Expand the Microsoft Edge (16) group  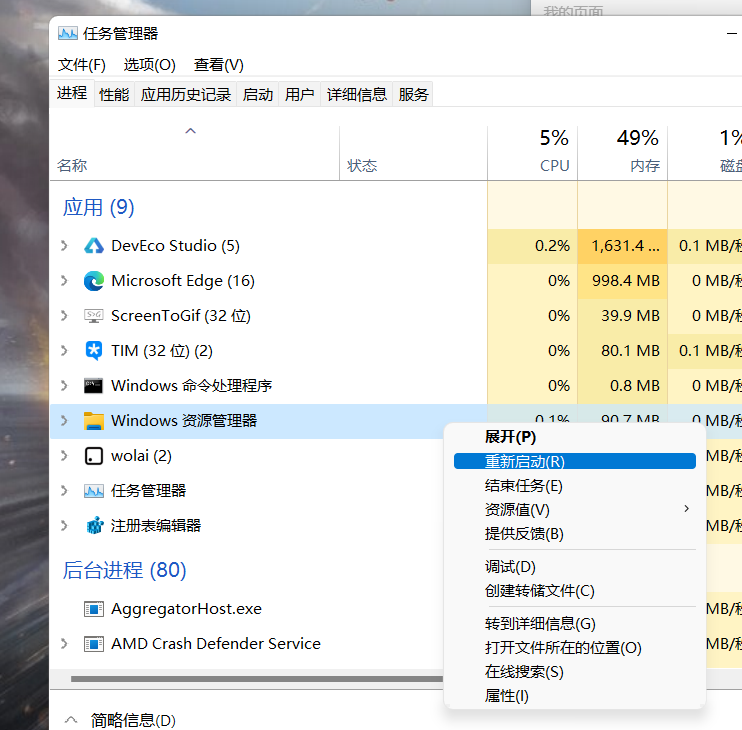[x=64, y=281]
